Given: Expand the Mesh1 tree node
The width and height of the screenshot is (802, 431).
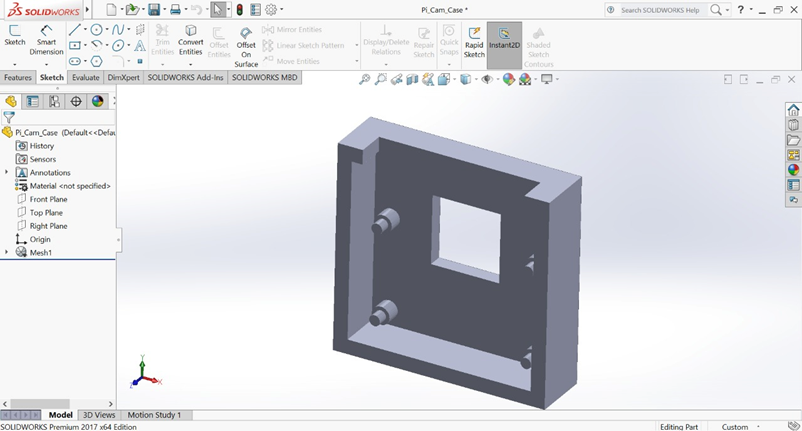Looking at the screenshot, I should (x=6, y=252).
